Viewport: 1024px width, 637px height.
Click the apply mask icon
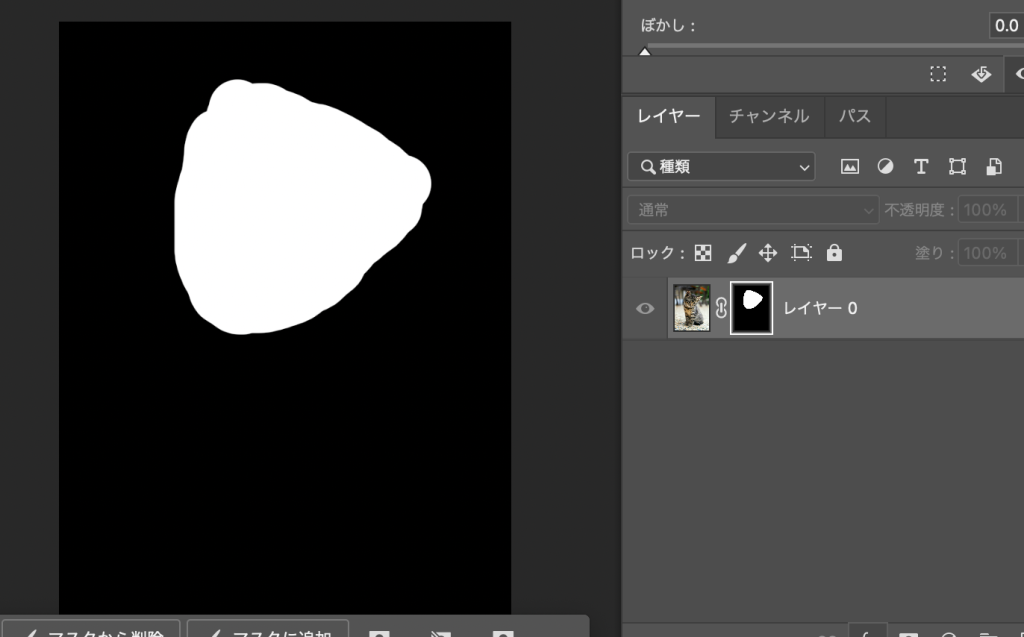pyautogui.click(x=981, y=74)
